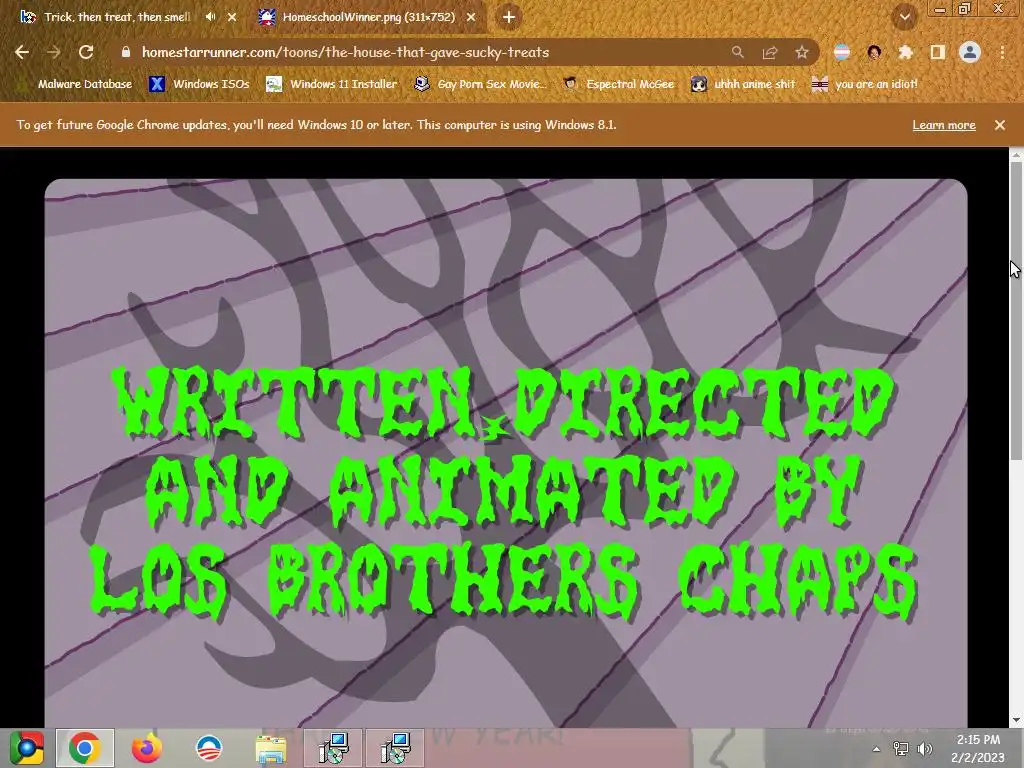Open the Windows ISOs bookmark
Image resolution: width=1024 pixels, height=768 pixels.
pos(199,84)
